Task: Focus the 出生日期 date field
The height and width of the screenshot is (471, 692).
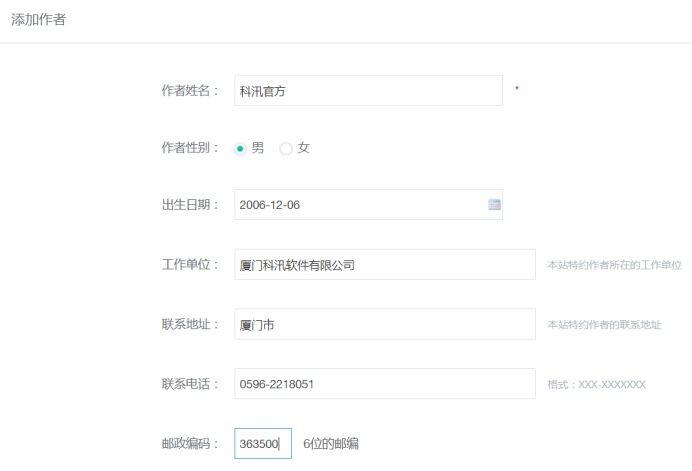Action: click(369, 204)
